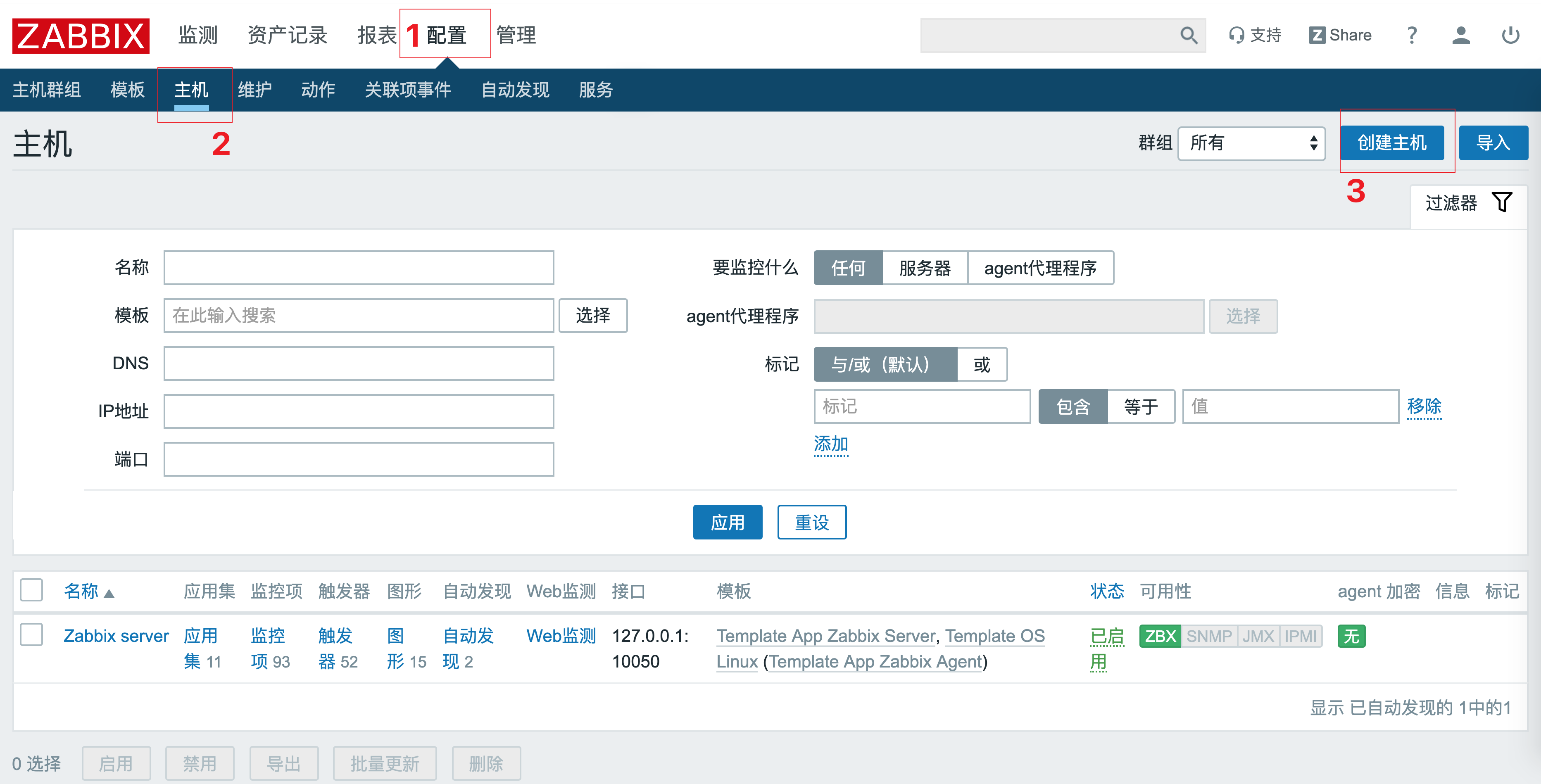Open the 监测 menu

(197, 35)
